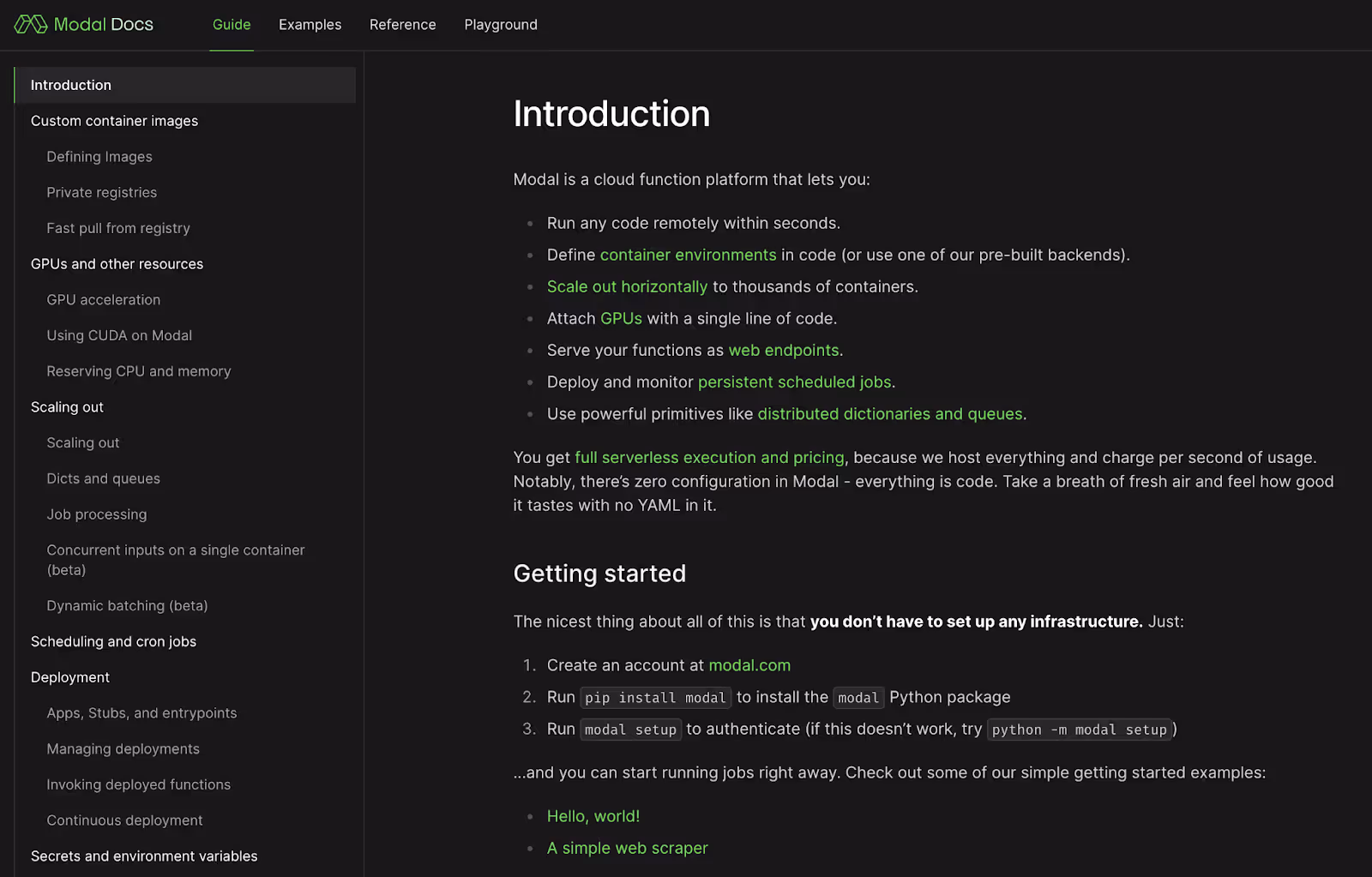
Task: Click the pip install modal code snippet
Action: click(655, 698)
